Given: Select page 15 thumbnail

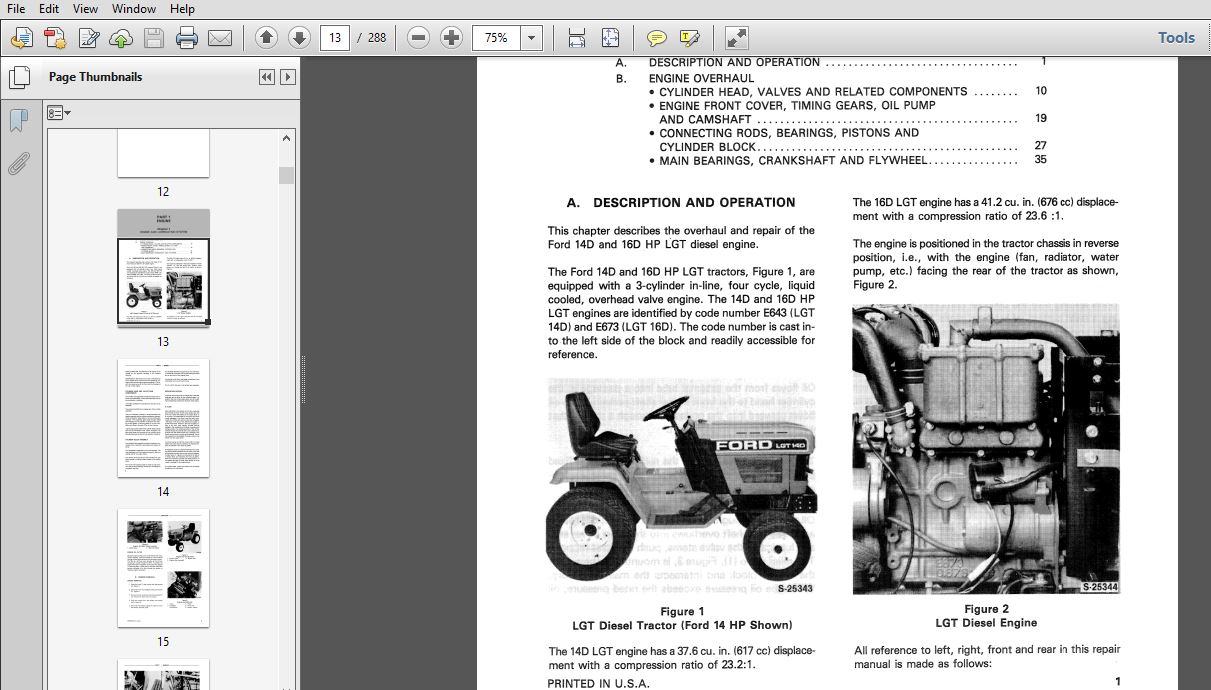Looking at the screenshot, I should pyautogui.click(x=163, y=568).
